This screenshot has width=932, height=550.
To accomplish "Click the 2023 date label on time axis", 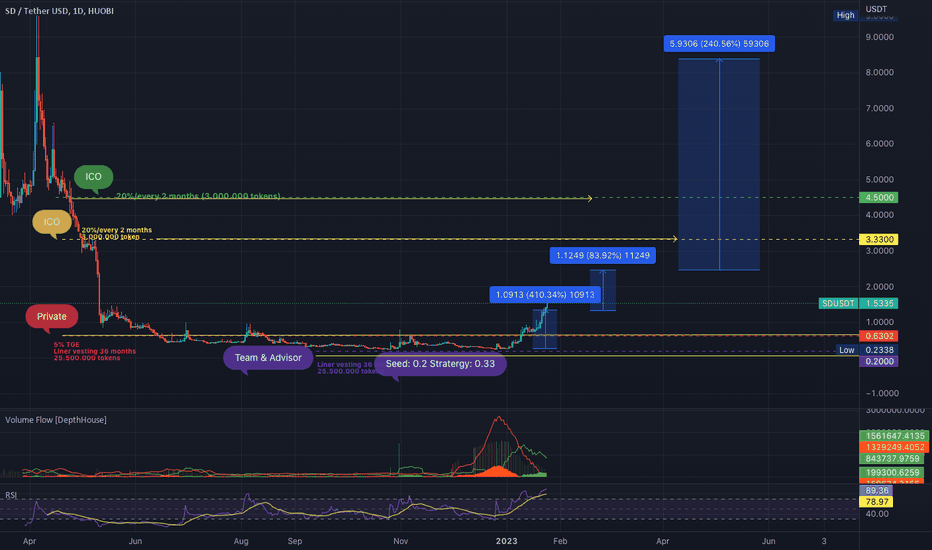I will click(x=506, y=541).
